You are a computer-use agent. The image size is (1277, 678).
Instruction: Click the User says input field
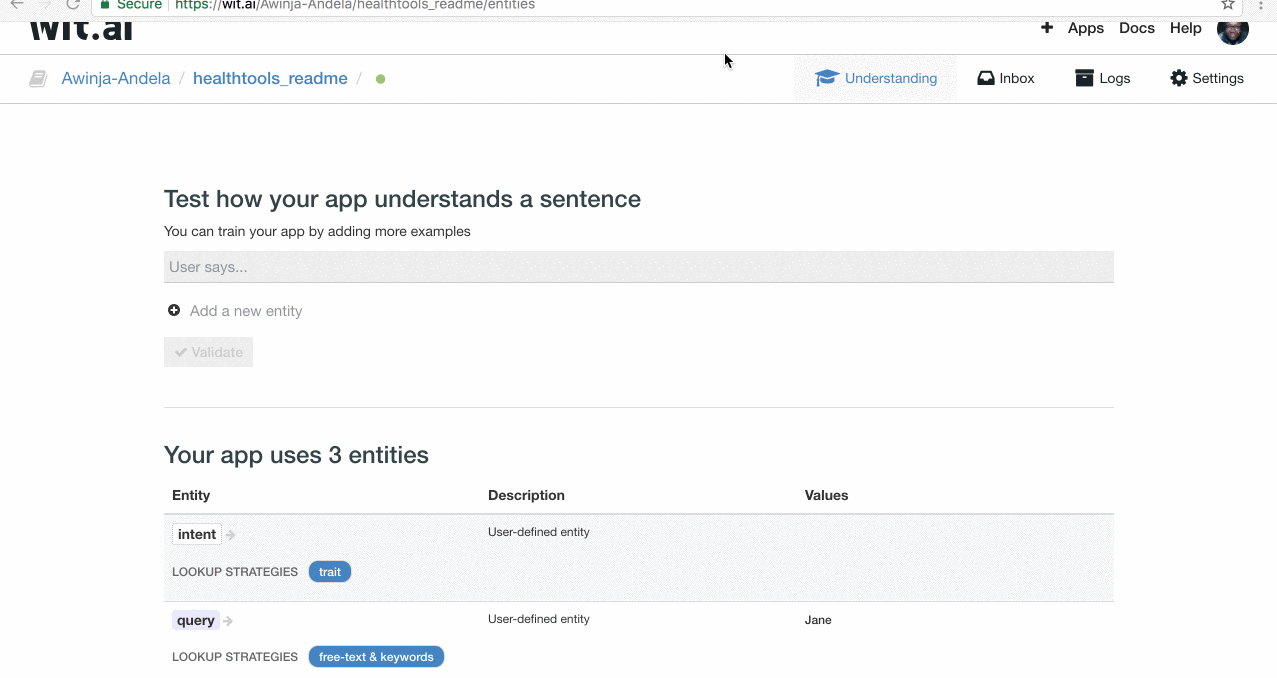coord(638,267)
